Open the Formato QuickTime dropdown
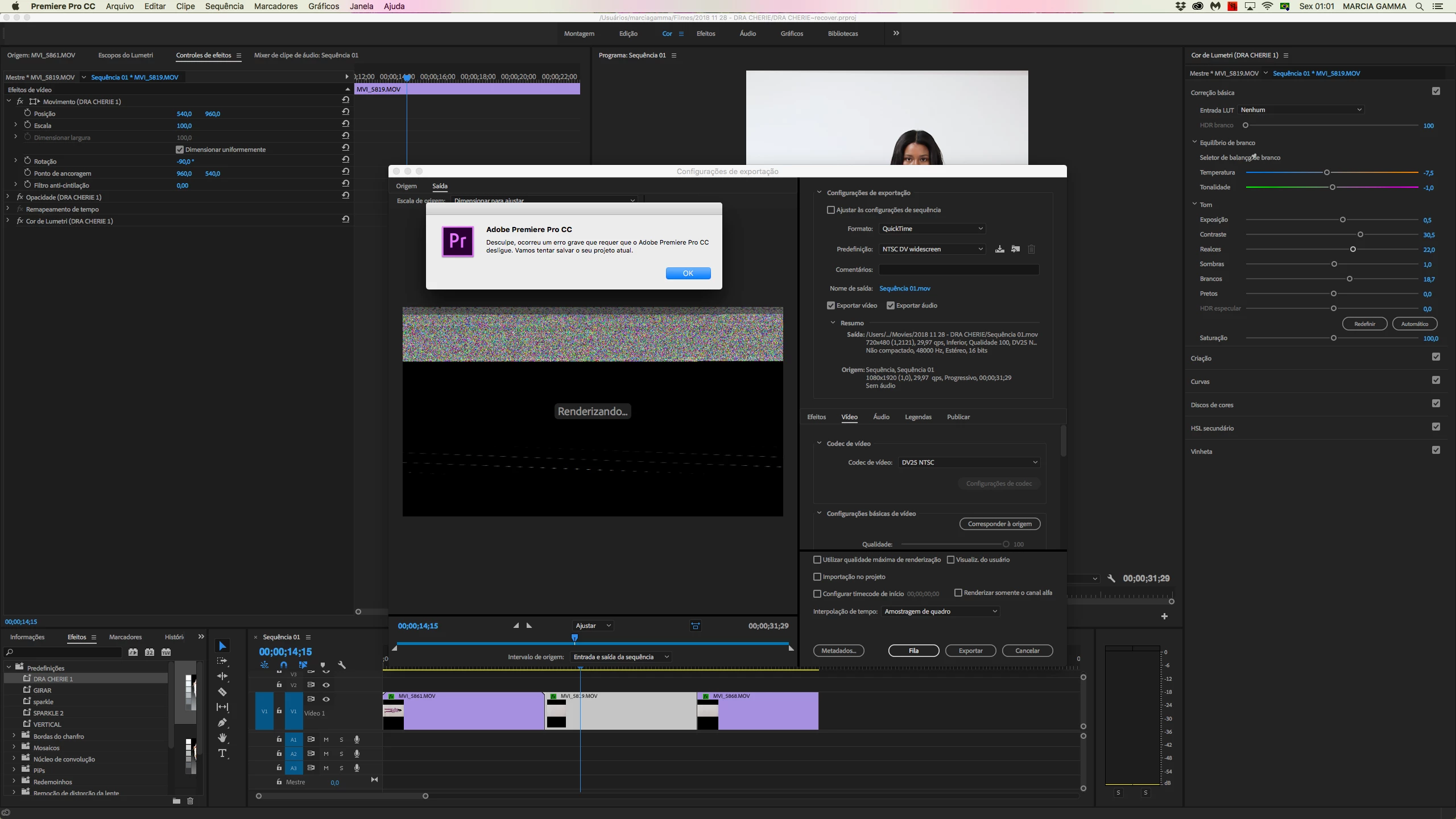Viewport: 1456px width, 819px height. (x=932, y=229)
